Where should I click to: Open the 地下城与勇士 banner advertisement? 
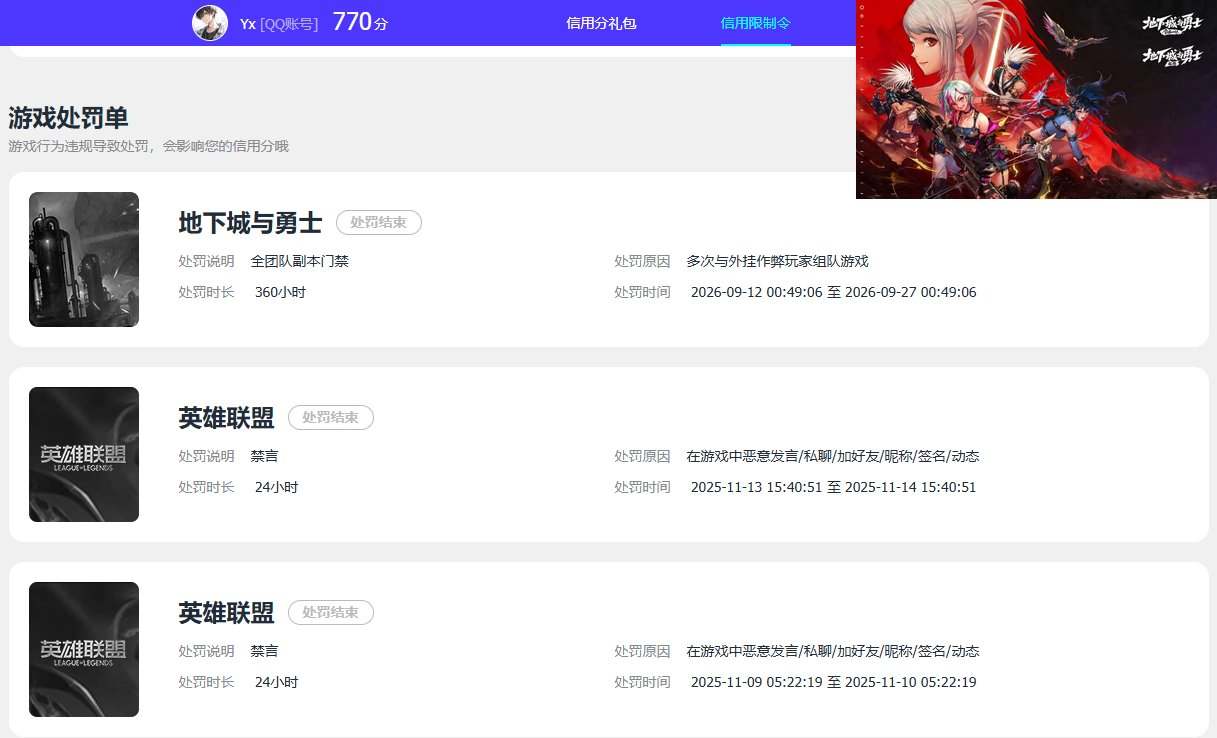[x=1036, y=99]
